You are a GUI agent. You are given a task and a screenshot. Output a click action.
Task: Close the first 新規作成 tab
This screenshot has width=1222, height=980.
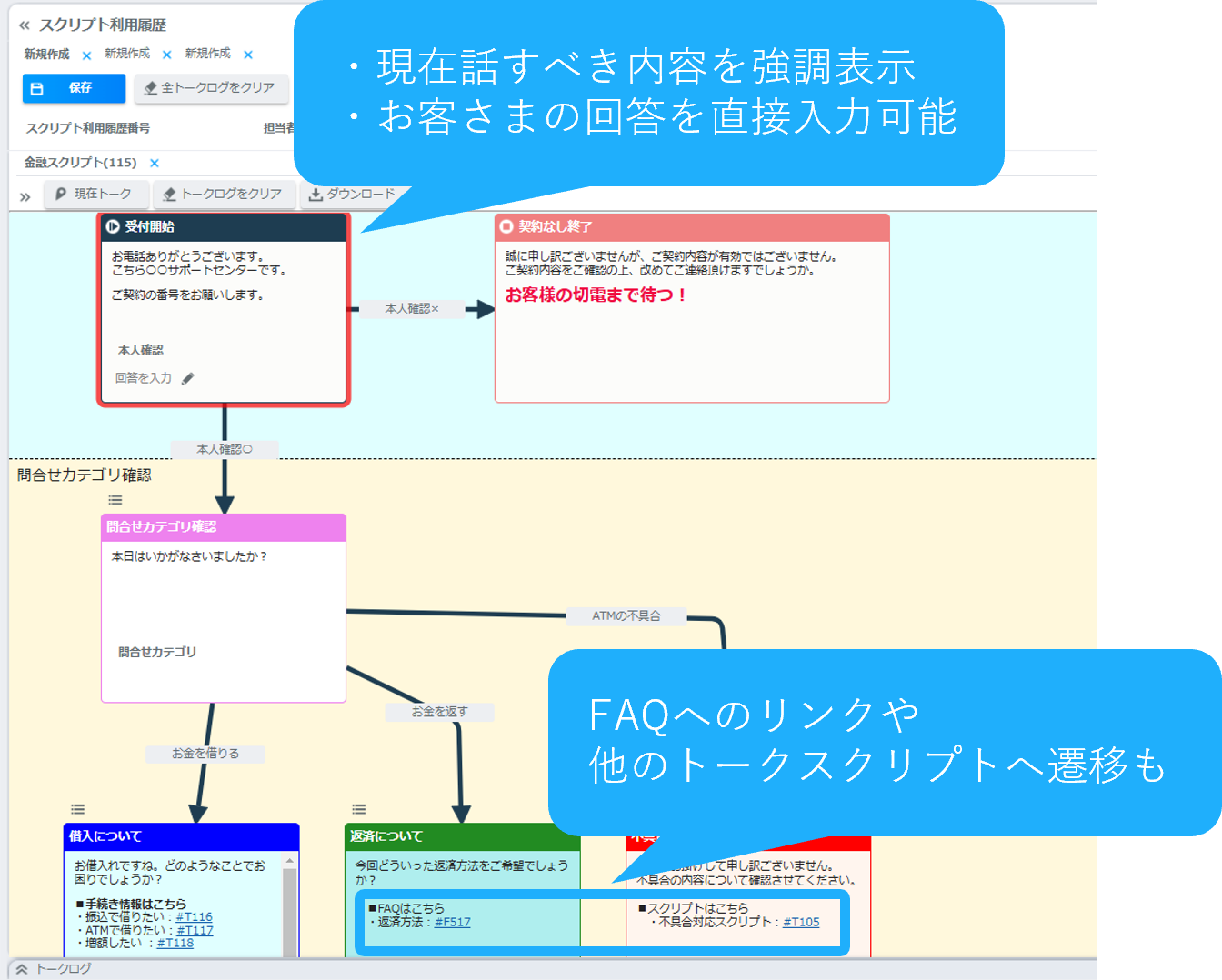[x=86, y=55]
